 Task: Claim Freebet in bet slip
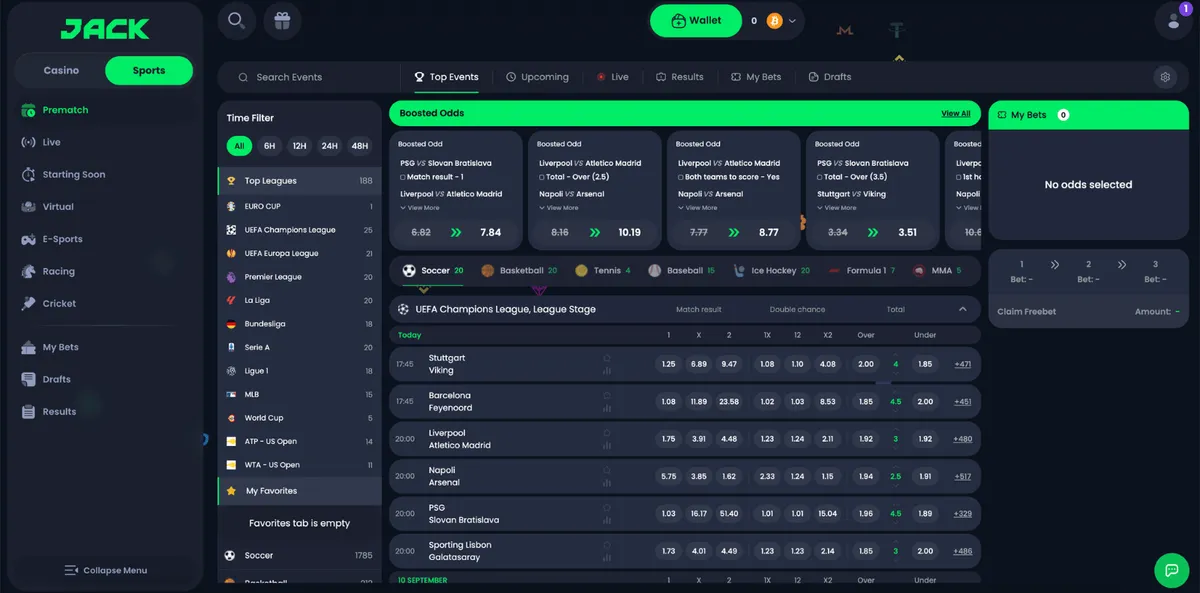pos(1027,312)
